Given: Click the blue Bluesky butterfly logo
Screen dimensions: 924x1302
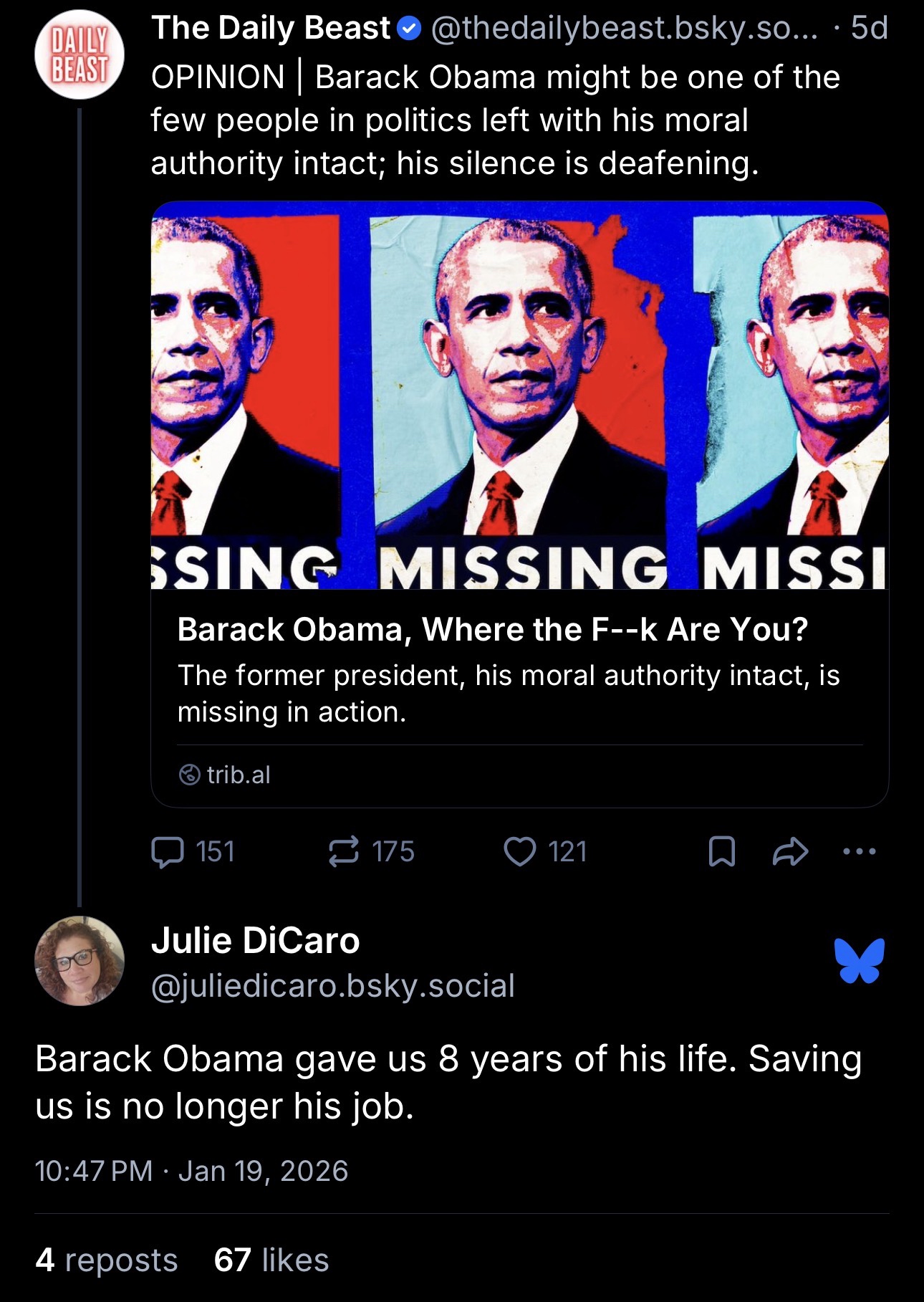Looking at the screenshot, I should coord(860,961).
